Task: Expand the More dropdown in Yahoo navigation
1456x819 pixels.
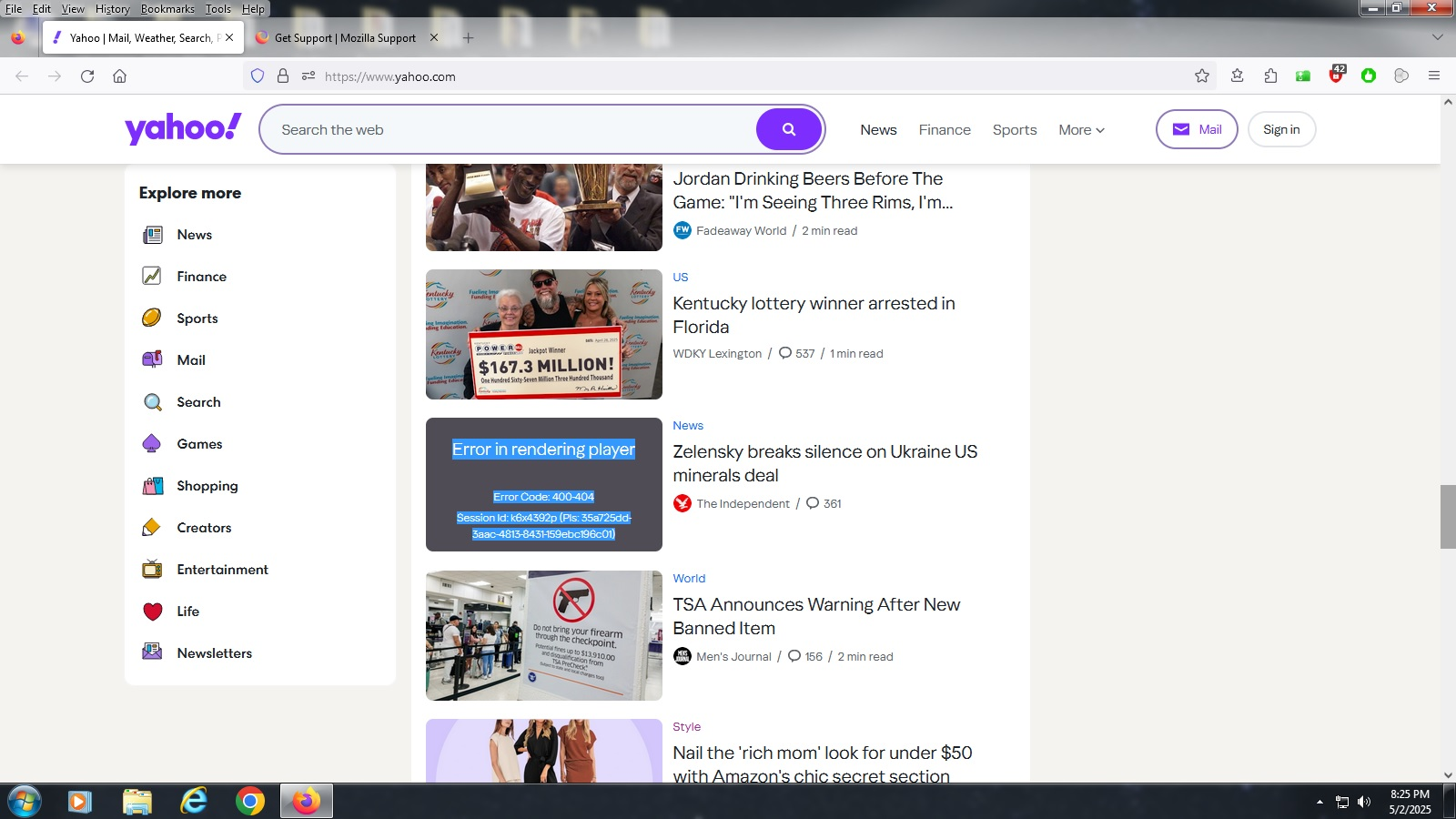Action: 1081,130
